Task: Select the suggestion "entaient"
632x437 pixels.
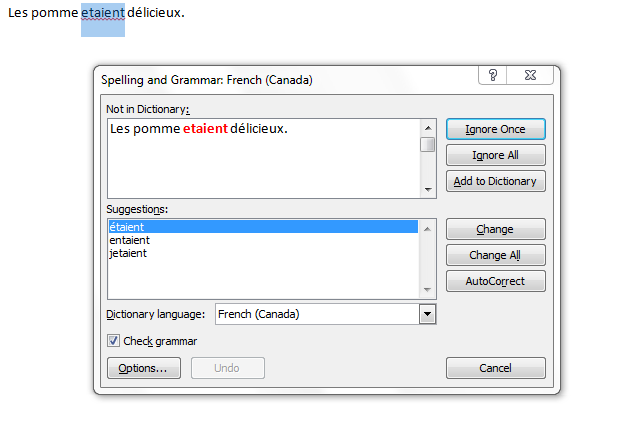Action: (129, 241)
